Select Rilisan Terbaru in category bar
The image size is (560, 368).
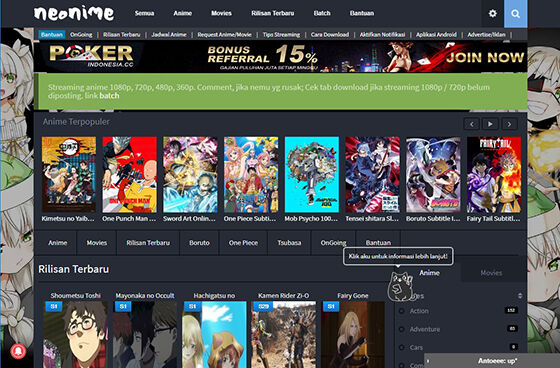[148, 243]
